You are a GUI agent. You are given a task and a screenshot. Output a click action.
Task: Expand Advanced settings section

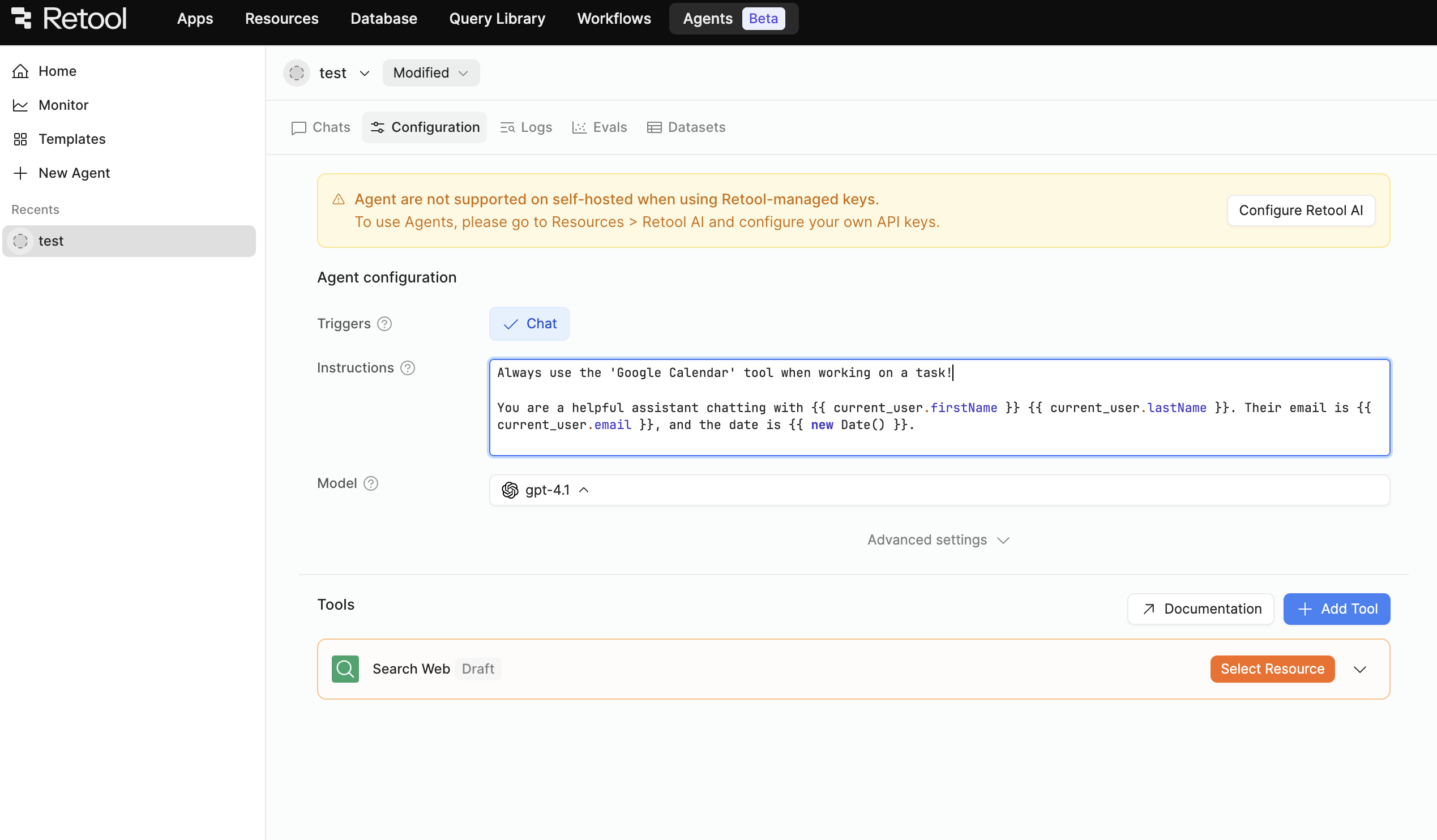click(938, 540)
